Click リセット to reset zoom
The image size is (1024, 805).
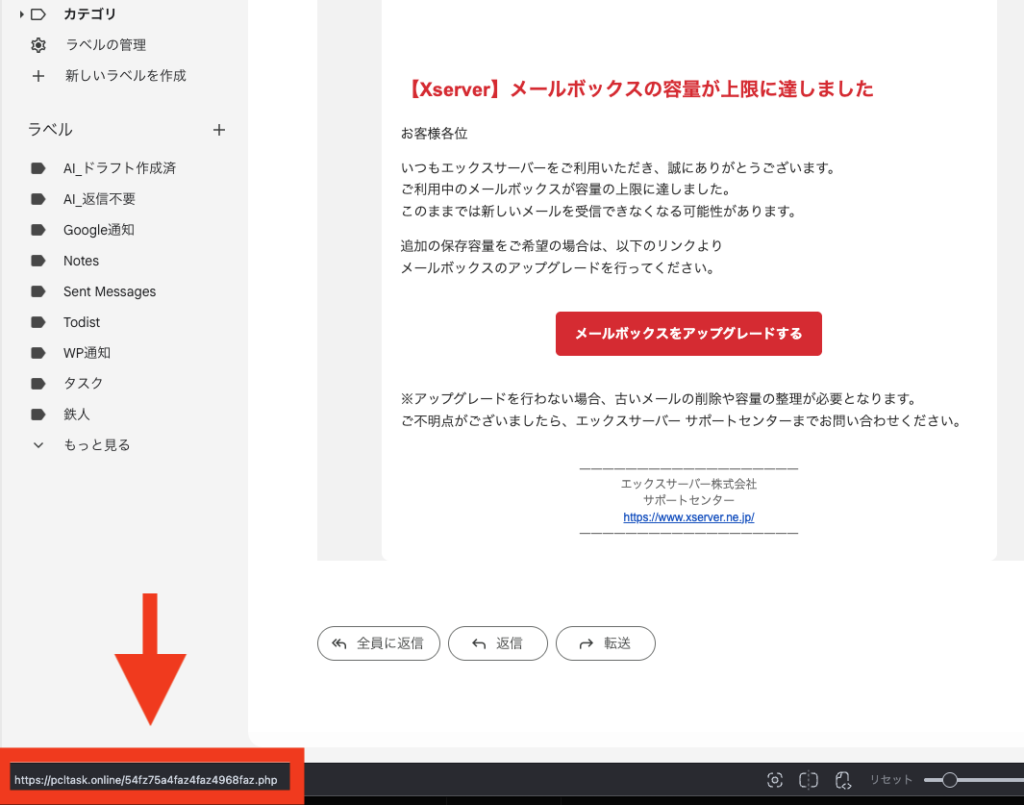tap(891, 780)
